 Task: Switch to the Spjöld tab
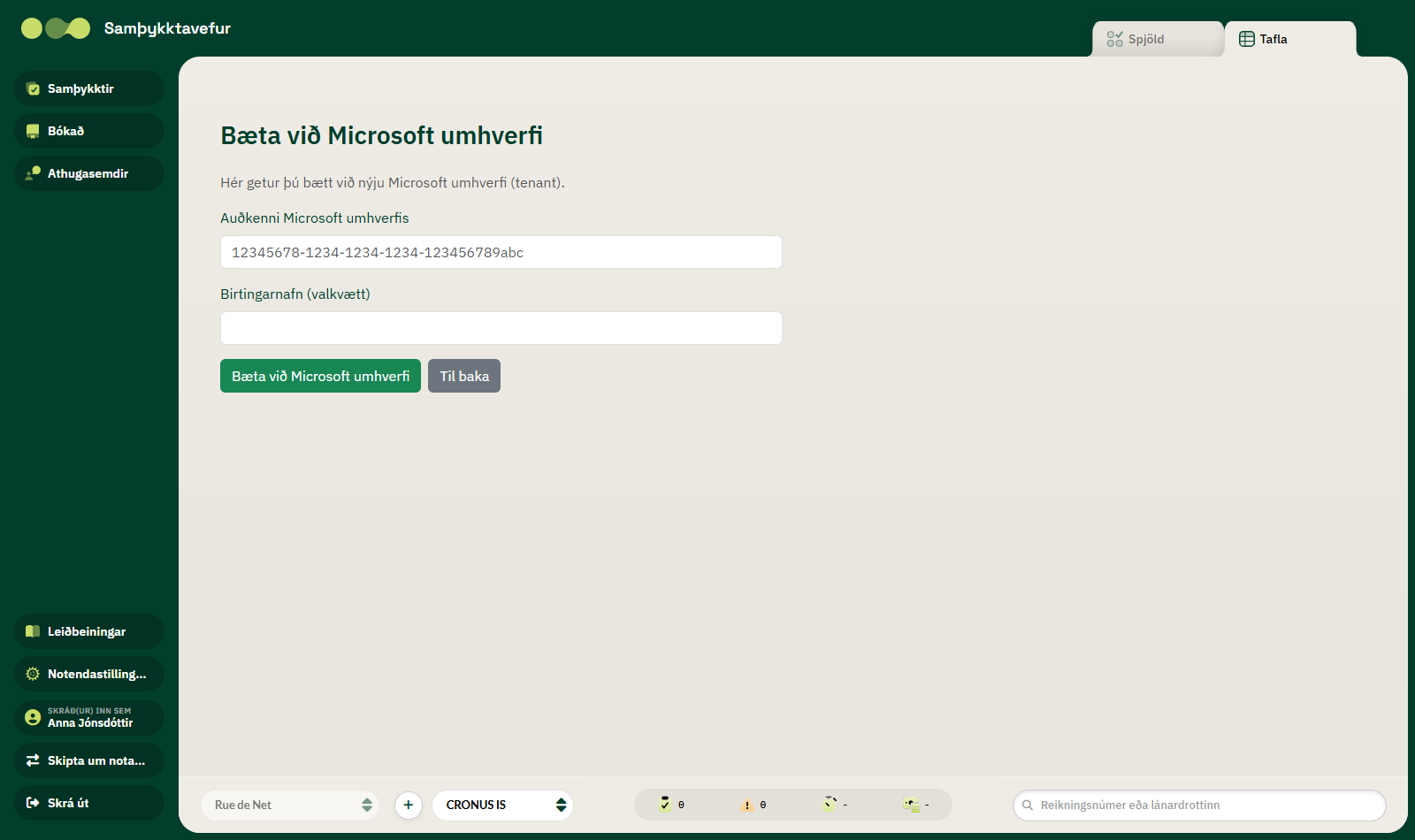coord(1159,39)
